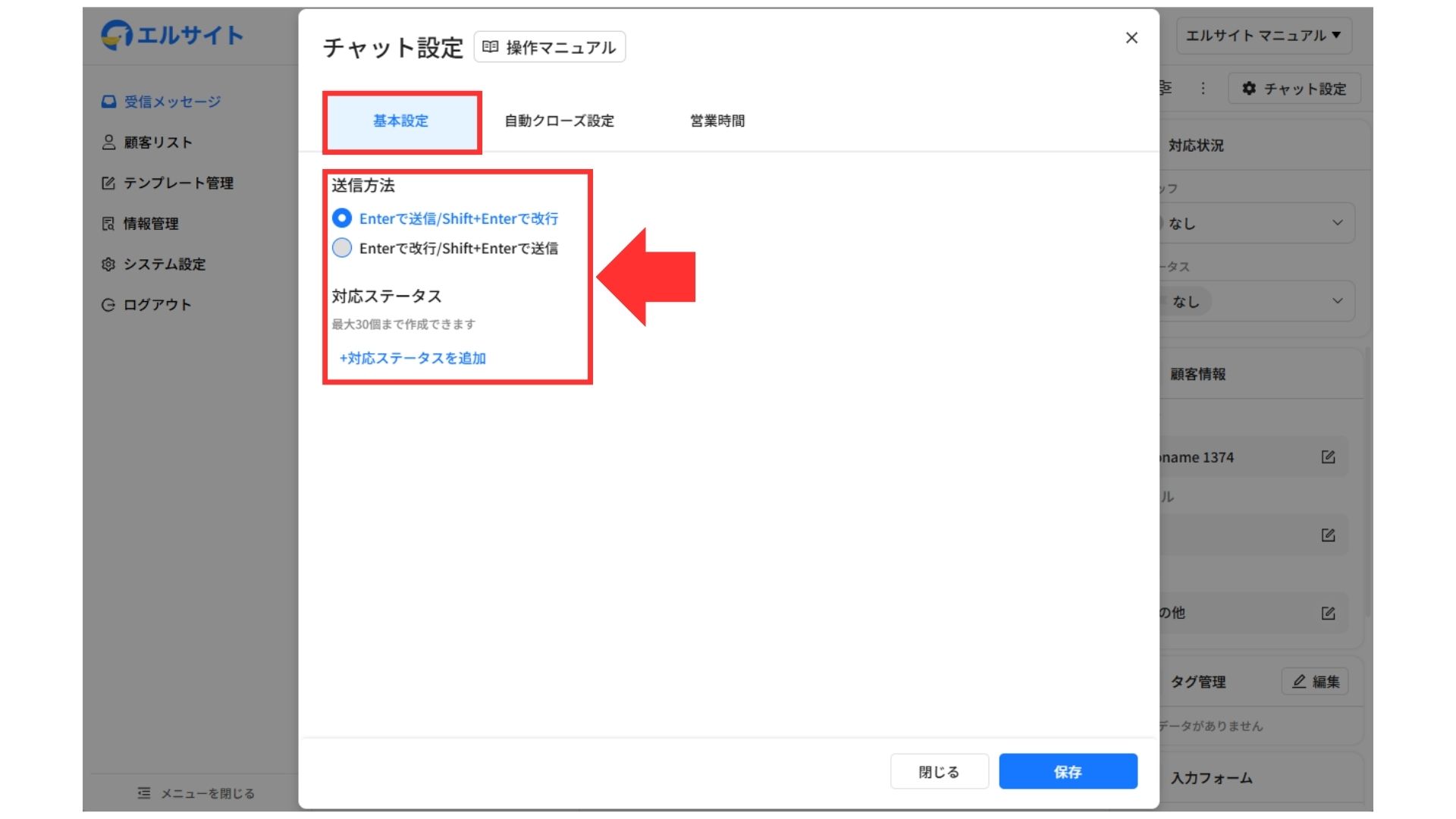The height and width of the screenshot is (819, 1456).
Task: Switch to 自動クローズ設定 tab
Action: pyautogui.click(x=559, y=121)
